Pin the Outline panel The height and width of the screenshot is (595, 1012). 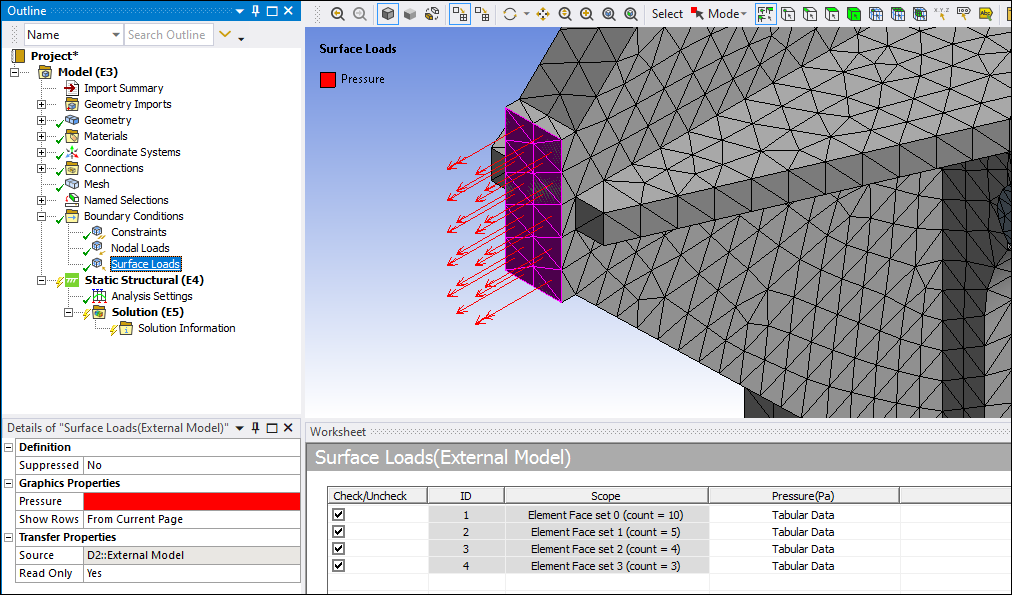[x=256, y=11]
